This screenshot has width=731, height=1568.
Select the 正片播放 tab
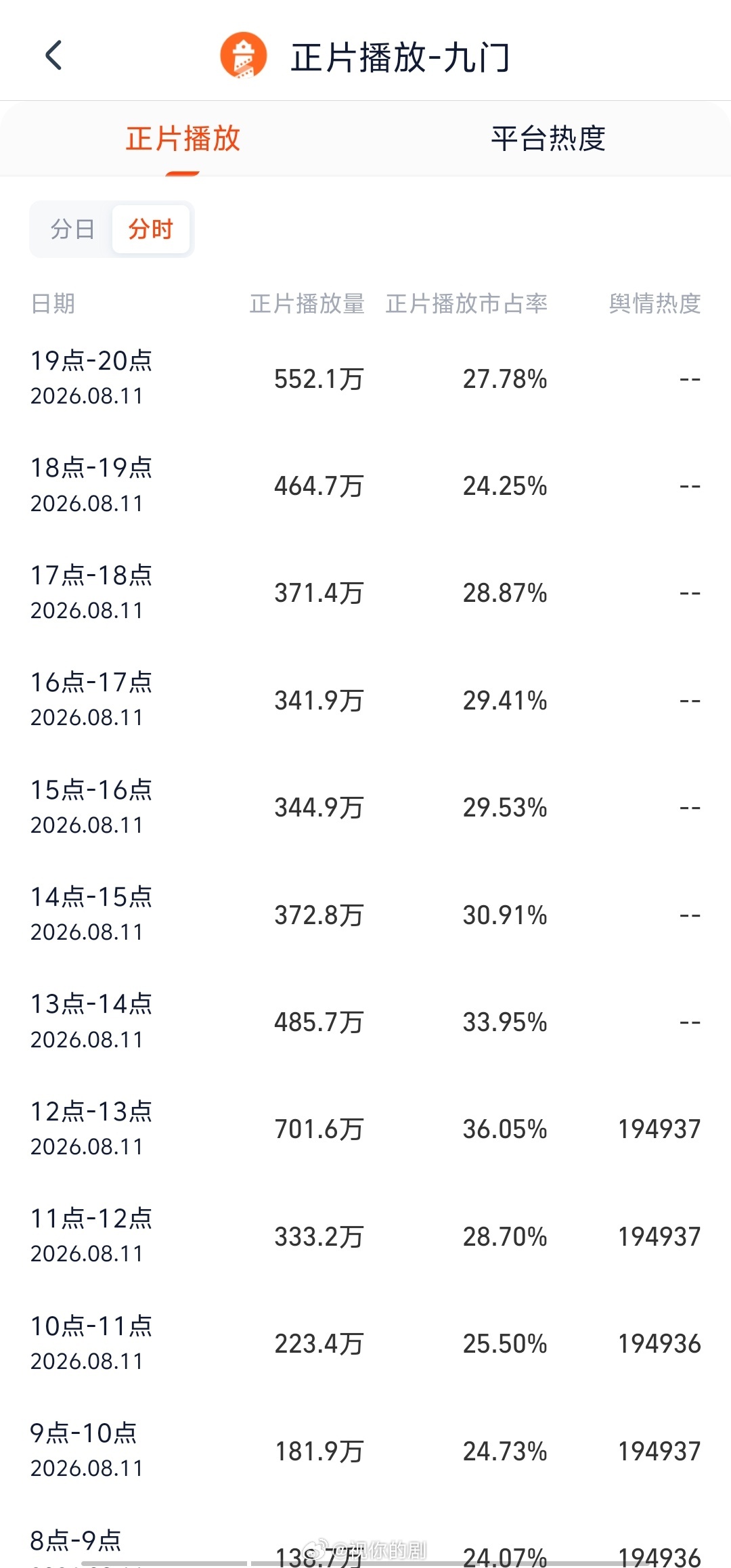click(183, 139)
